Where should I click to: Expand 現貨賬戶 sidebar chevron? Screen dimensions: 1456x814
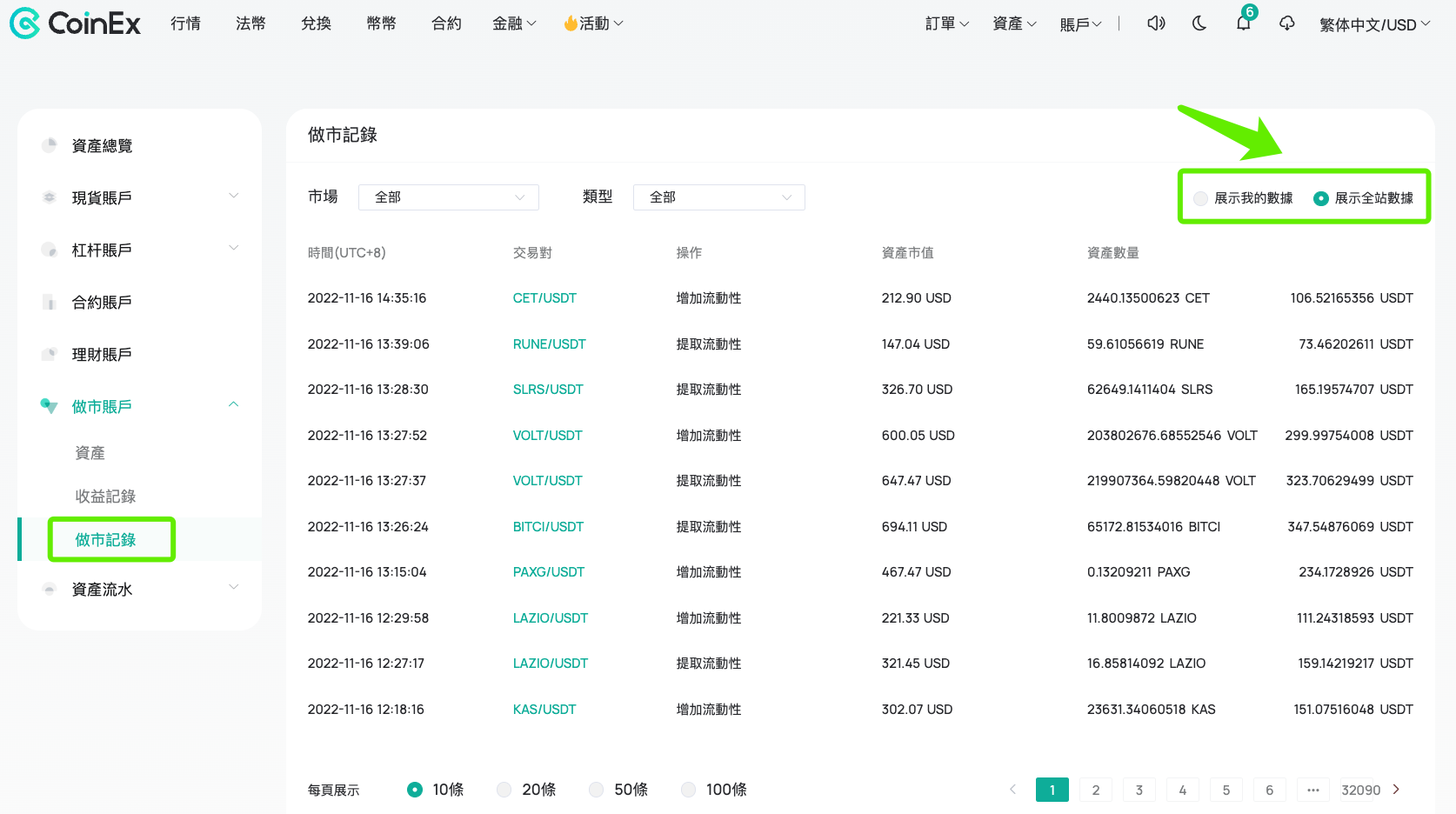tap(233, 196)
